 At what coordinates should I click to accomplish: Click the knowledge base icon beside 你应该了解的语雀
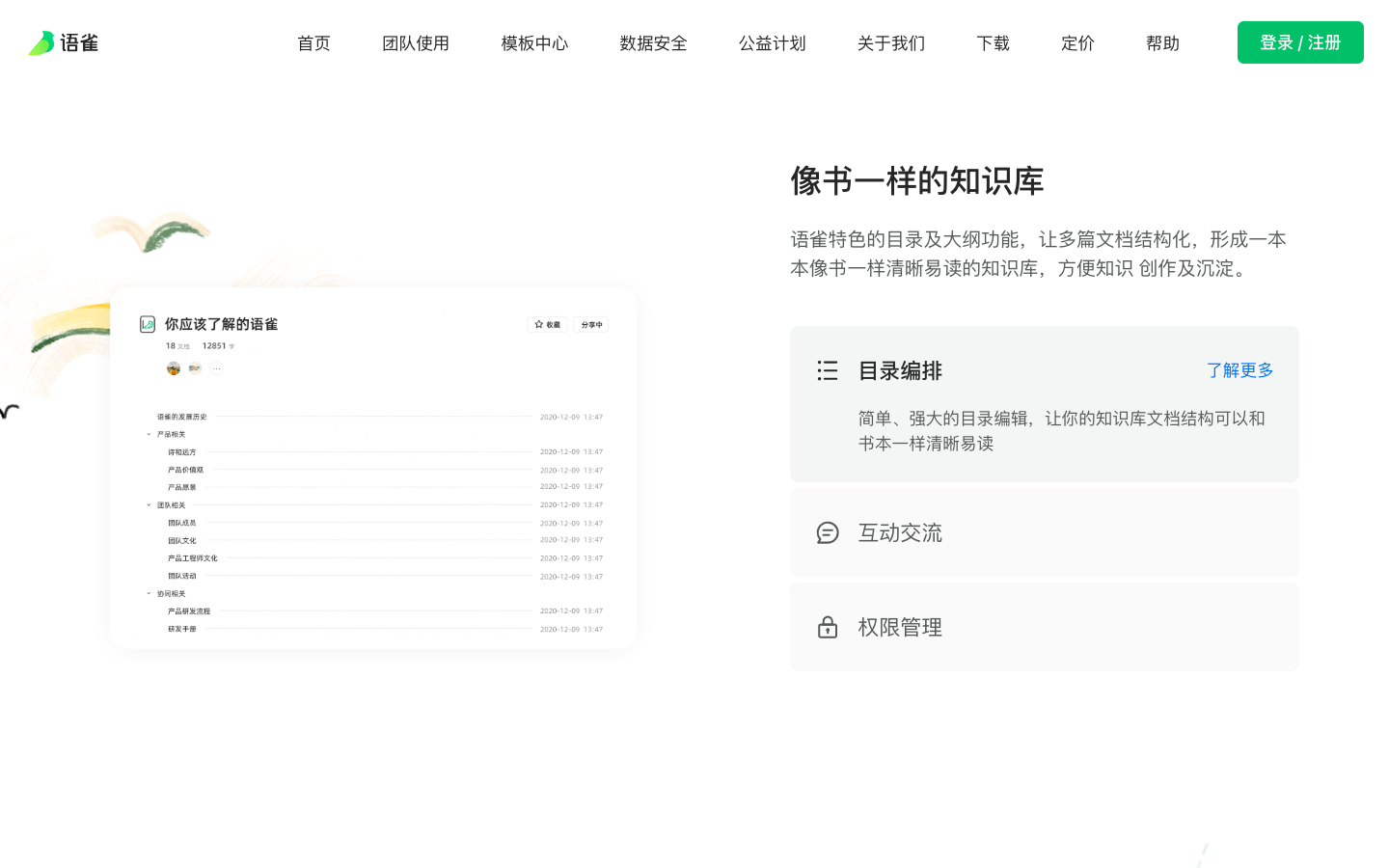148,324
